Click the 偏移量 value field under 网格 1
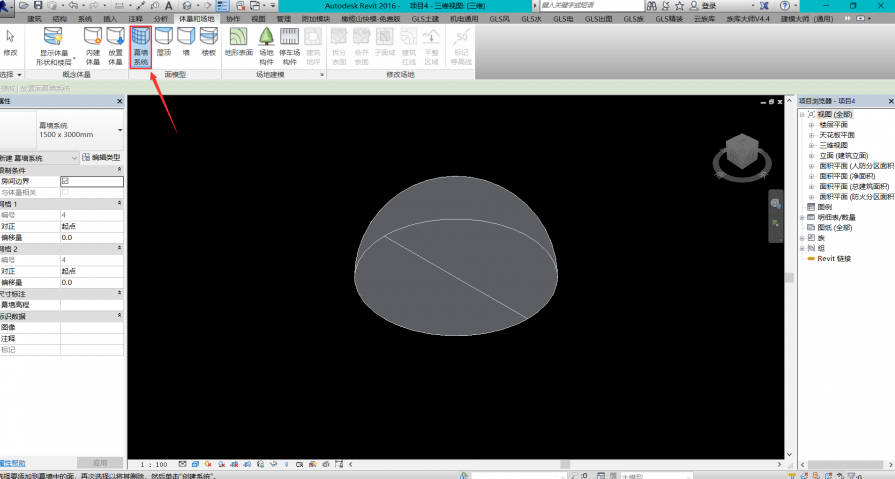The width and height of the screenshot is (895, 479). click(90, 238)
